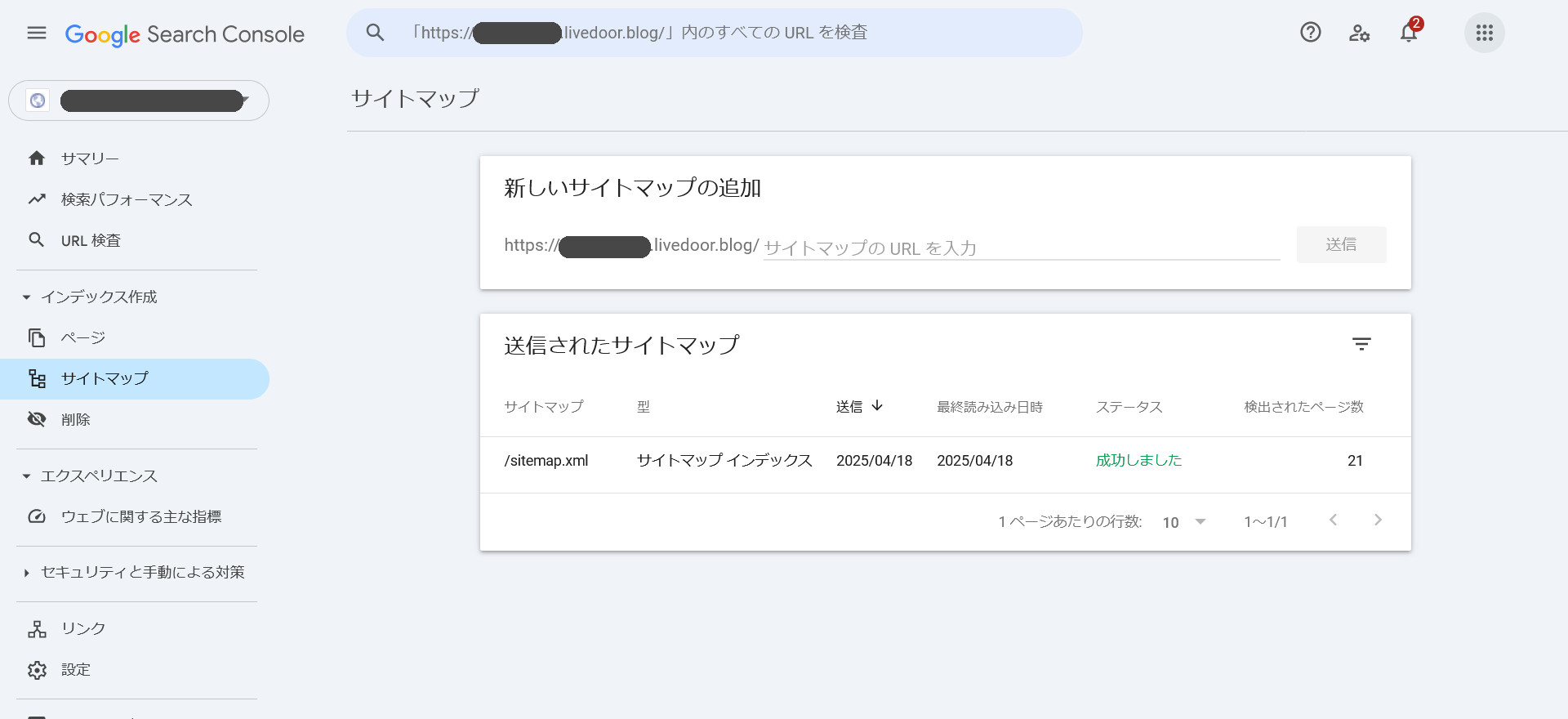The image size is (1568, 719).
Task: Click the gear icon beside 設定
Action: tap(37, 670)
